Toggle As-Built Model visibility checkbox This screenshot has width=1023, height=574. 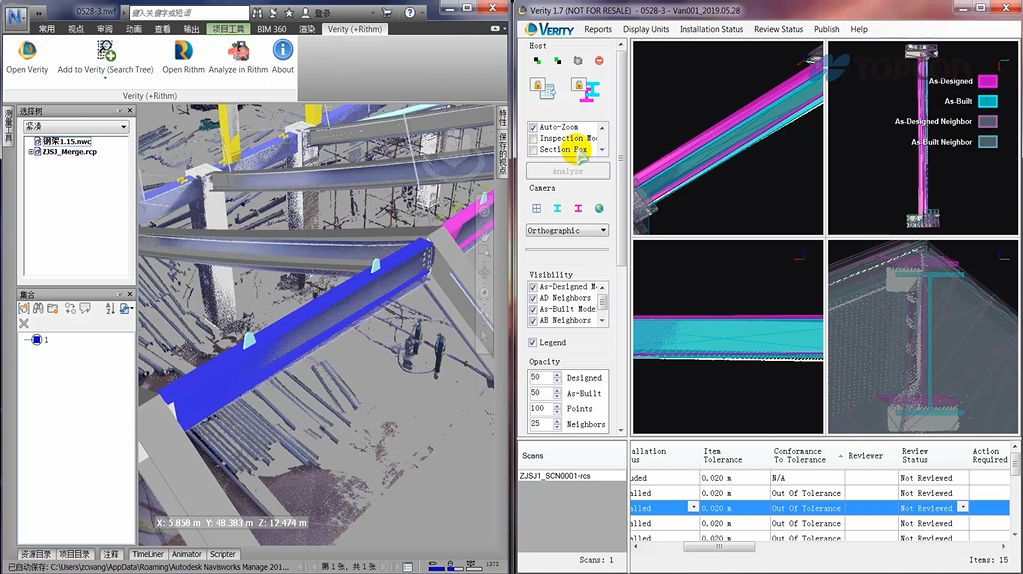click(533, 309)
